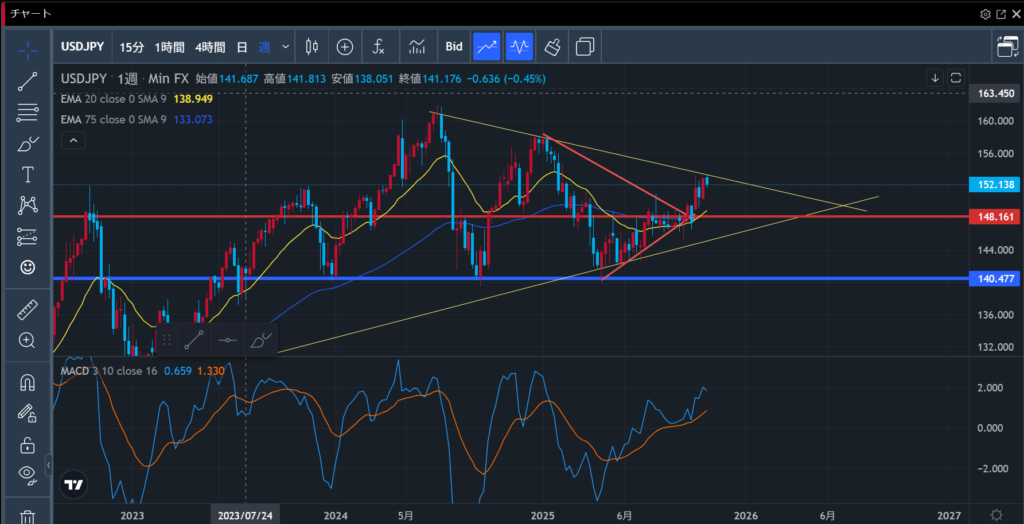Switch to 15分 timeframe
This screenshot has height=524, width=1024.
click(131, 46)
